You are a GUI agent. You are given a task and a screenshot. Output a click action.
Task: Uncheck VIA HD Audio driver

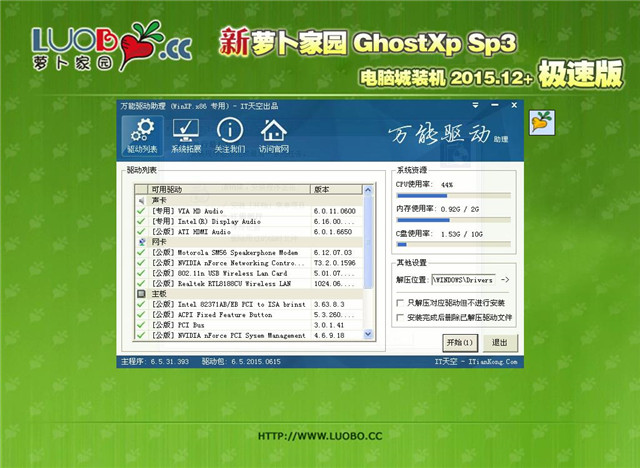(x=141, y=211)
